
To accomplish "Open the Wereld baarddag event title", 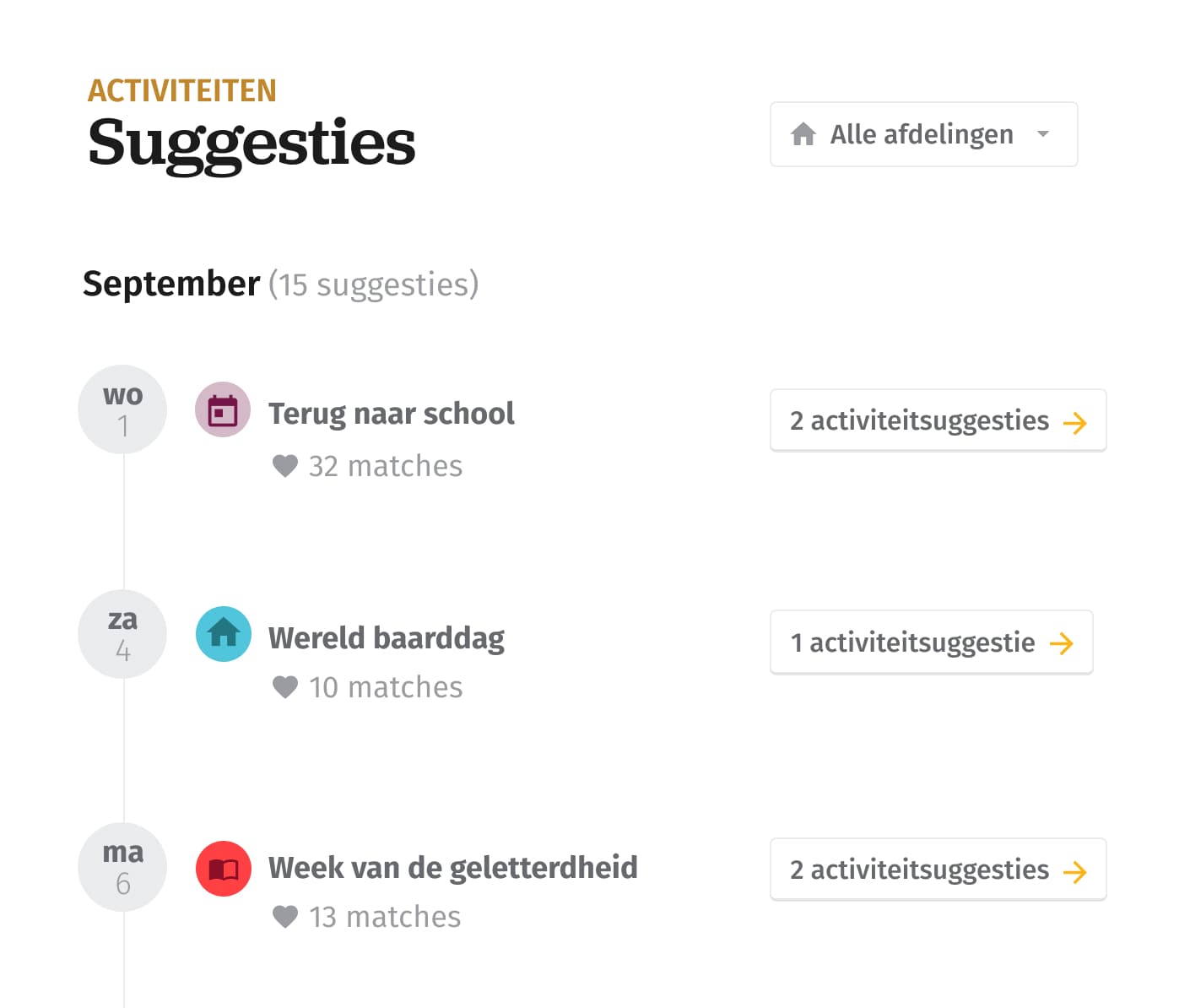I will click(x=387, y=638).
